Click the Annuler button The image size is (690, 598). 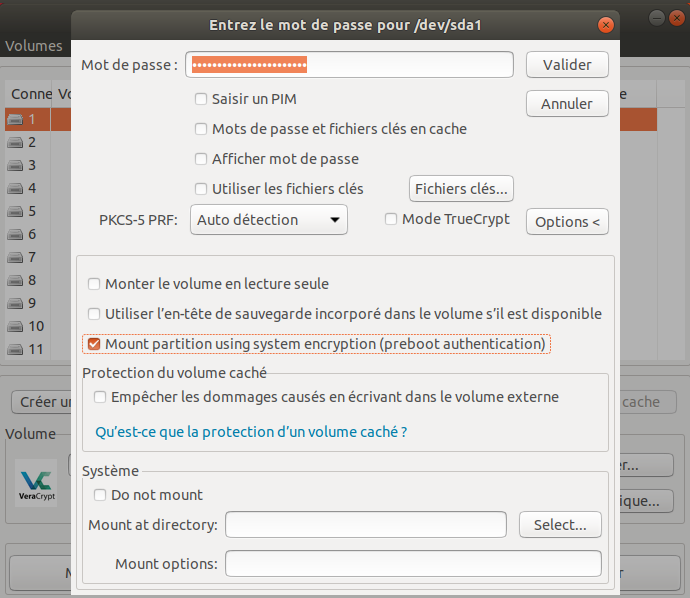pyautogui.click(x=567, y=104)
